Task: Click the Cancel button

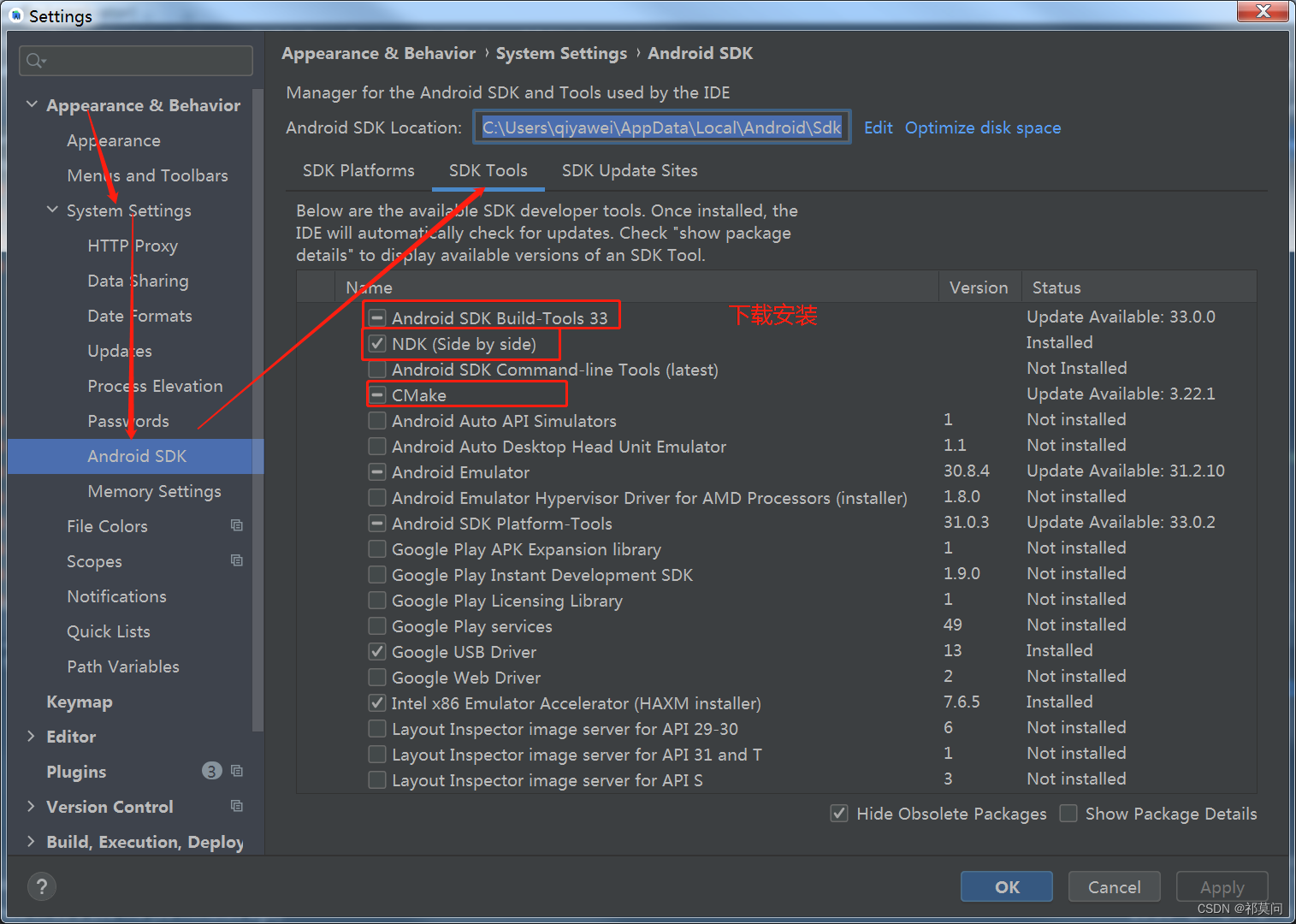Action: [1114, 886]
